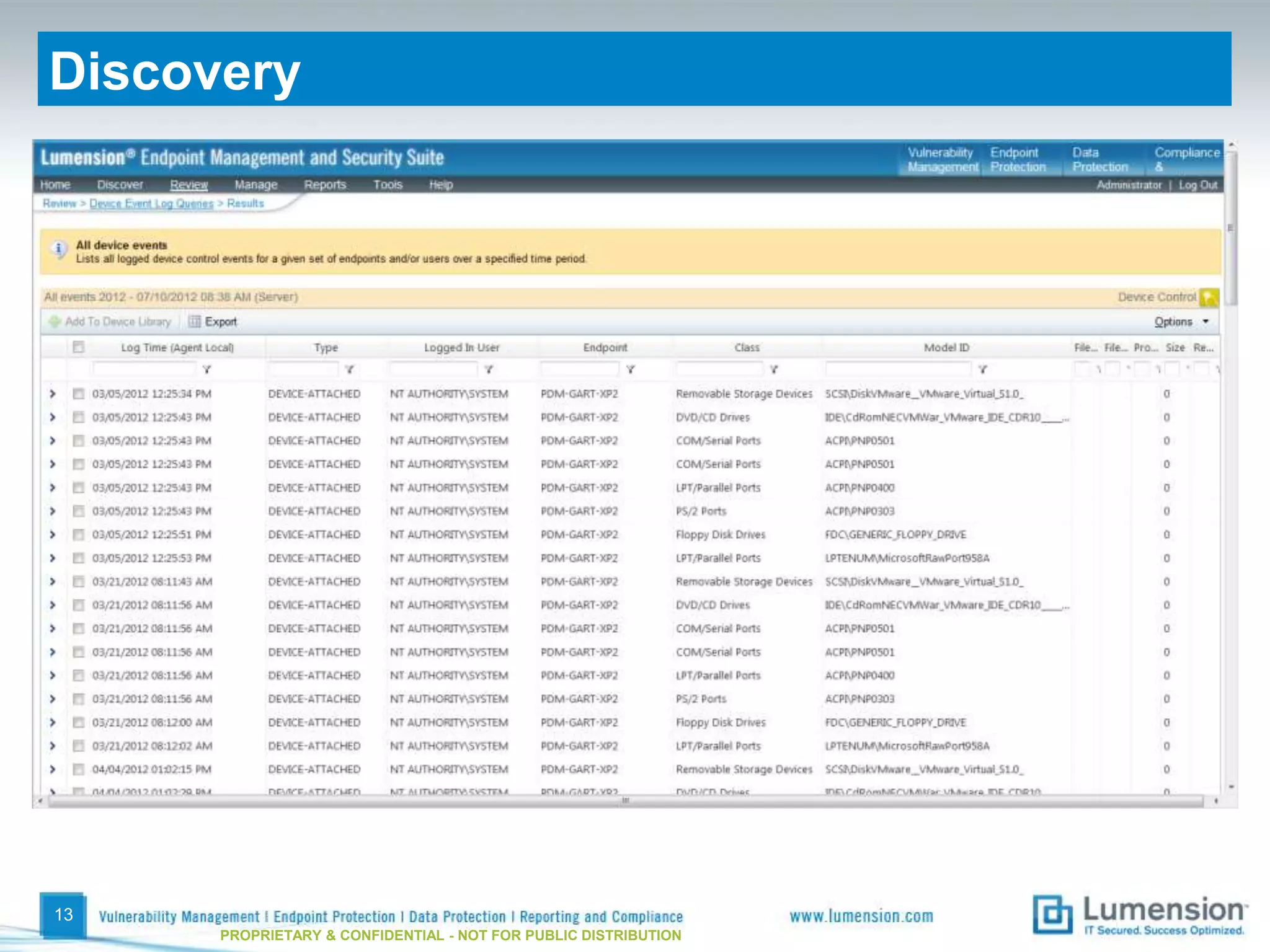
Task: Click the filter funnel under Log Time column
Action: click(x=207, y=369)
